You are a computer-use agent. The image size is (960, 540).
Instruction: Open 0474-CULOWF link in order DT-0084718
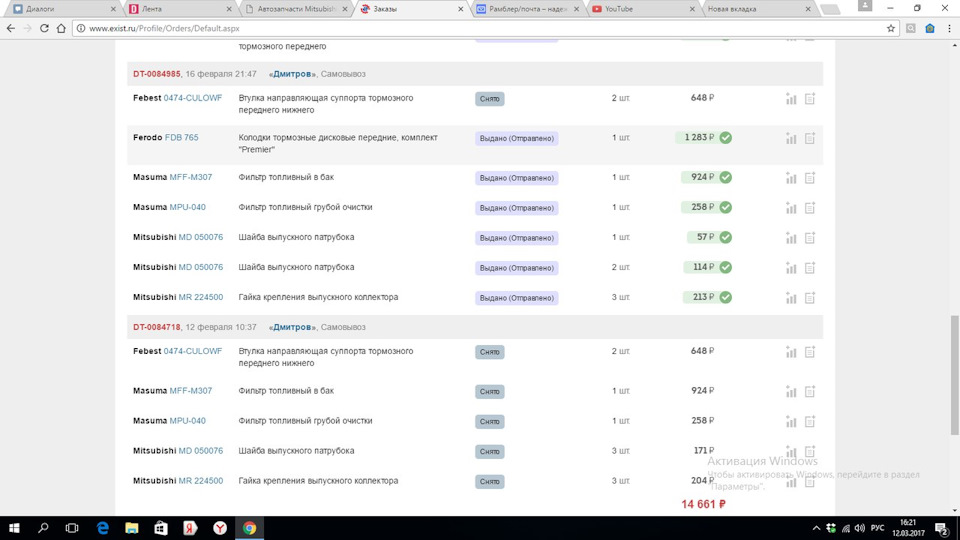tap(193, 351)
